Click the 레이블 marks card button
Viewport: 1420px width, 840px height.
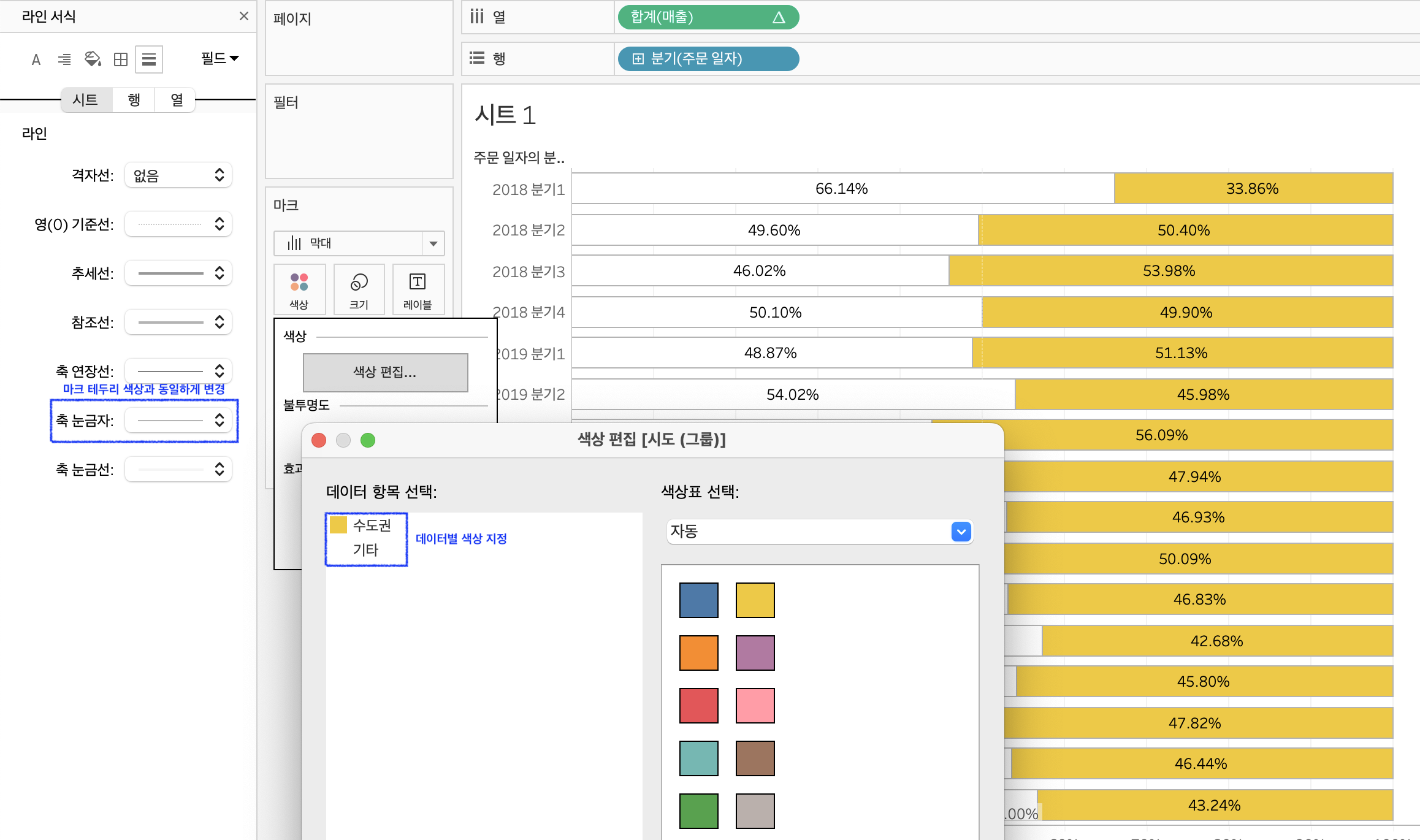click(418, 289)
